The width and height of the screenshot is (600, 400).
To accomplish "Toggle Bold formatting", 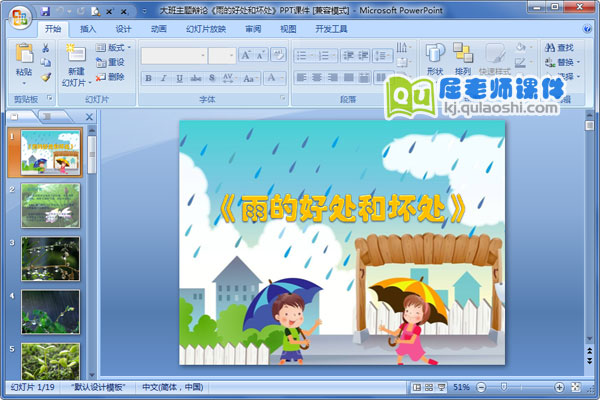I will (x=148, y=78).
